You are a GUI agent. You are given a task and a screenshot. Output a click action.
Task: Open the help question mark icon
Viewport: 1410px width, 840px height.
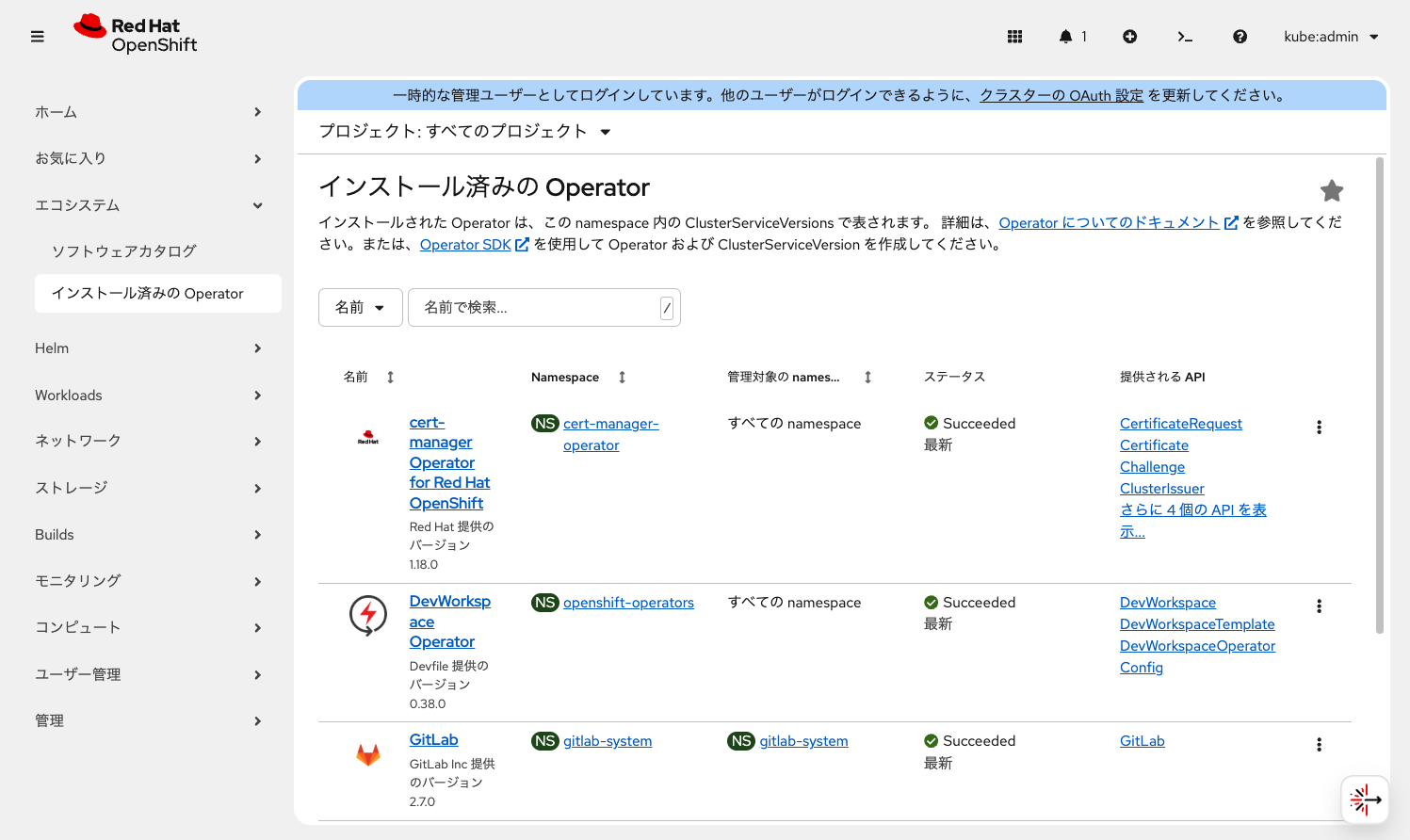point(1240,36)
